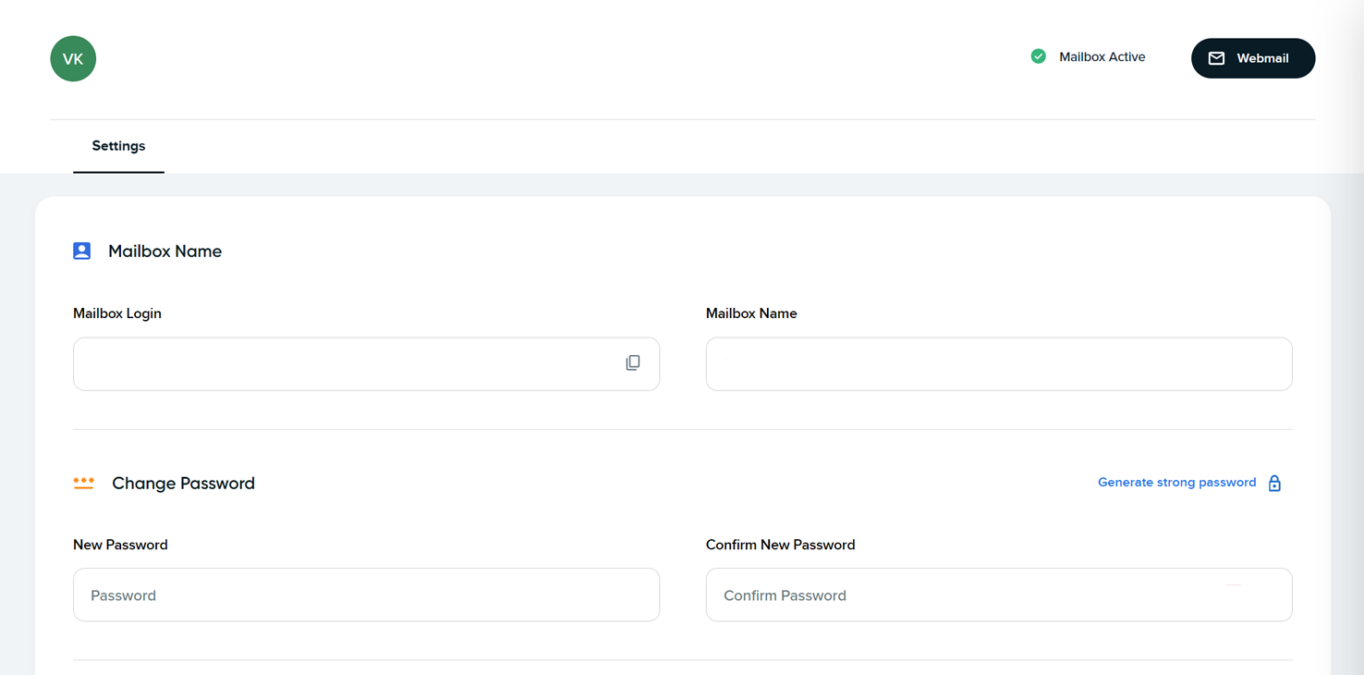
Task: Click the copy icon in Mailbox Login field
Action: pyautogui.click(x=633, y=363)
